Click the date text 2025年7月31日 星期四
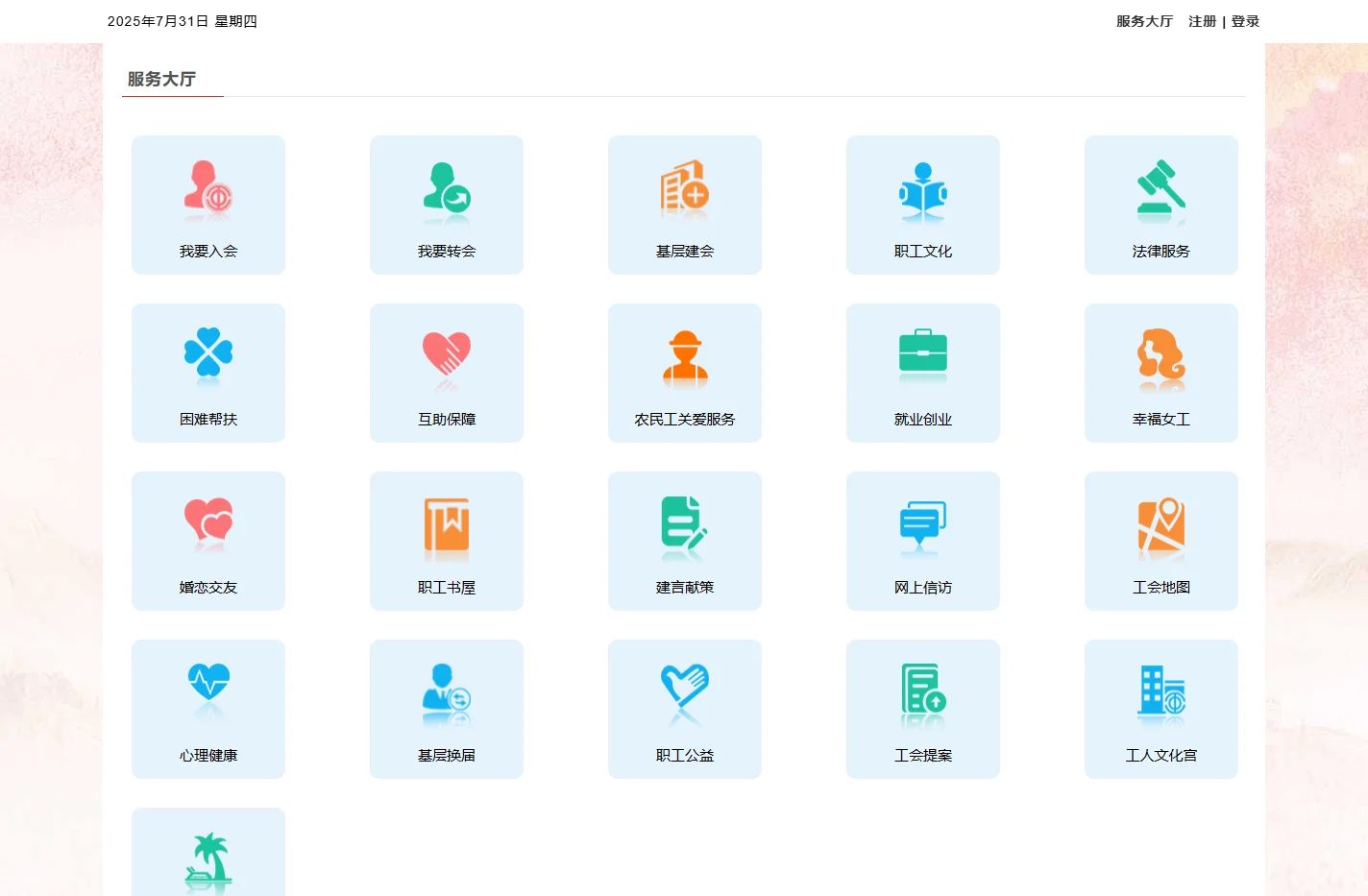The height and width of the screenshot is (896, 1368). [x=183, y=21]
